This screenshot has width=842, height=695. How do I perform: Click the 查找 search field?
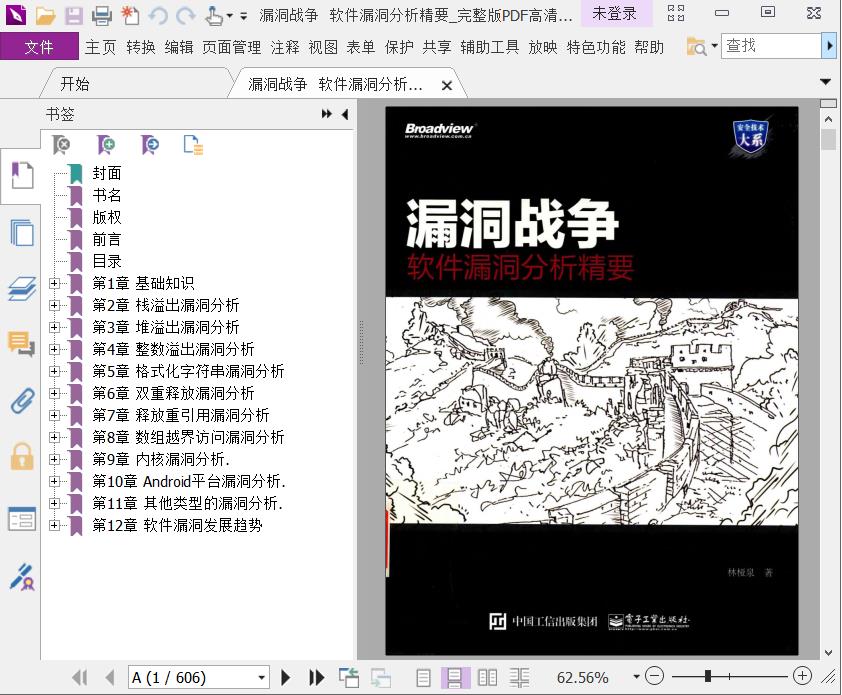771,47
